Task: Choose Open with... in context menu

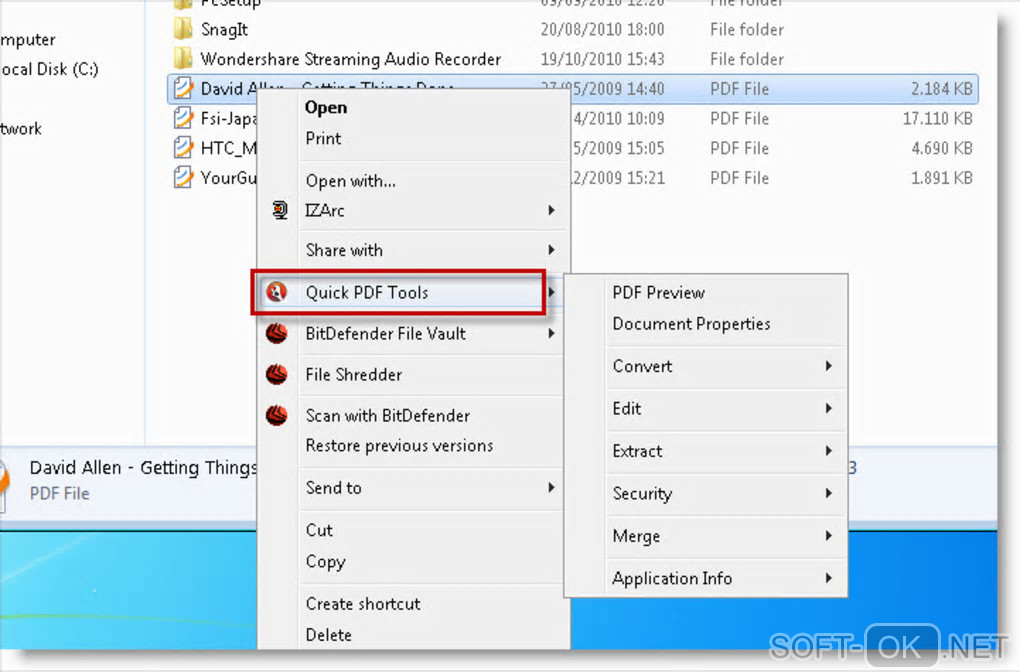Action: coord(350,181)
